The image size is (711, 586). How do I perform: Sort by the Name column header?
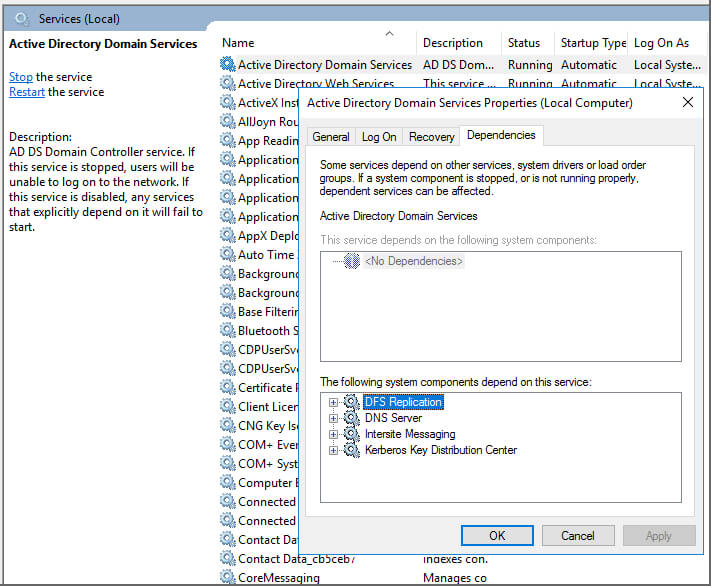tap(238, 43)
